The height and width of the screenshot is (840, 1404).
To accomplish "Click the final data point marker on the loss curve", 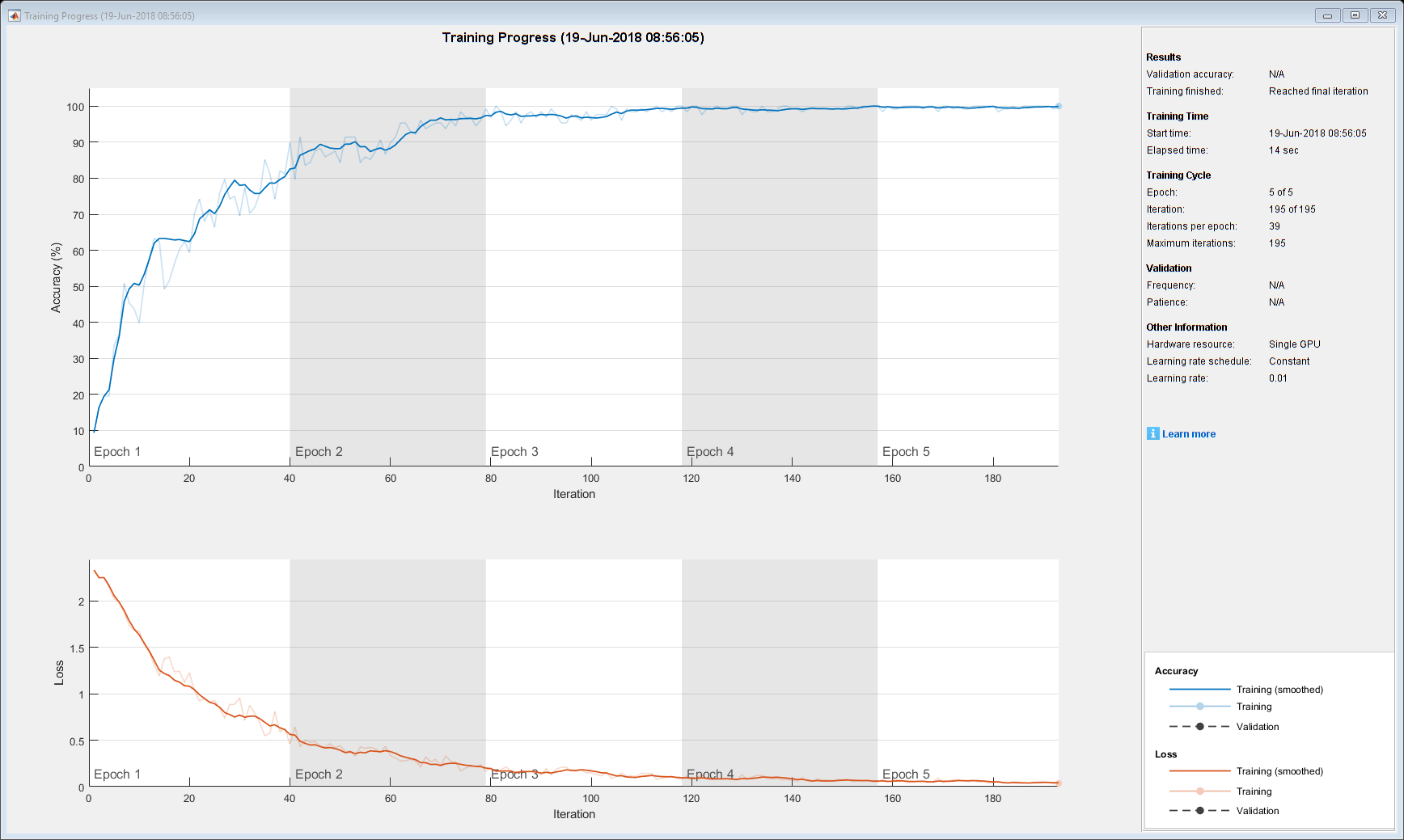I will click(x=1058, y=783).
